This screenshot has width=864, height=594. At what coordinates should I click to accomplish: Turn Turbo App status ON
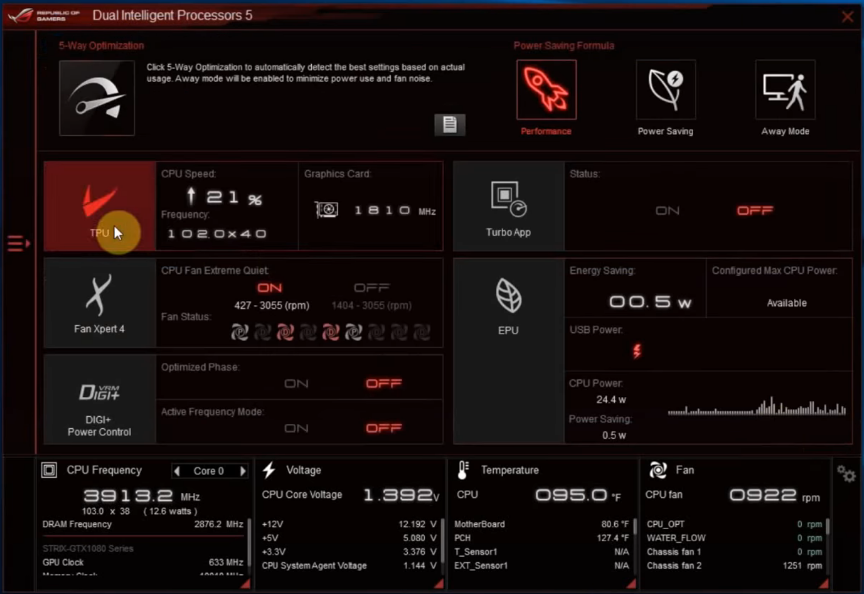tap(667, 210)
